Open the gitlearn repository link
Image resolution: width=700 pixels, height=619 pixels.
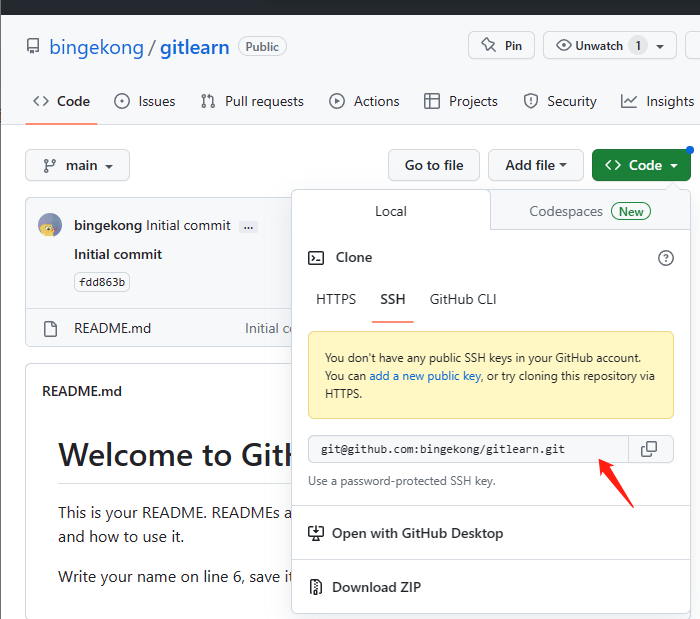195,47
